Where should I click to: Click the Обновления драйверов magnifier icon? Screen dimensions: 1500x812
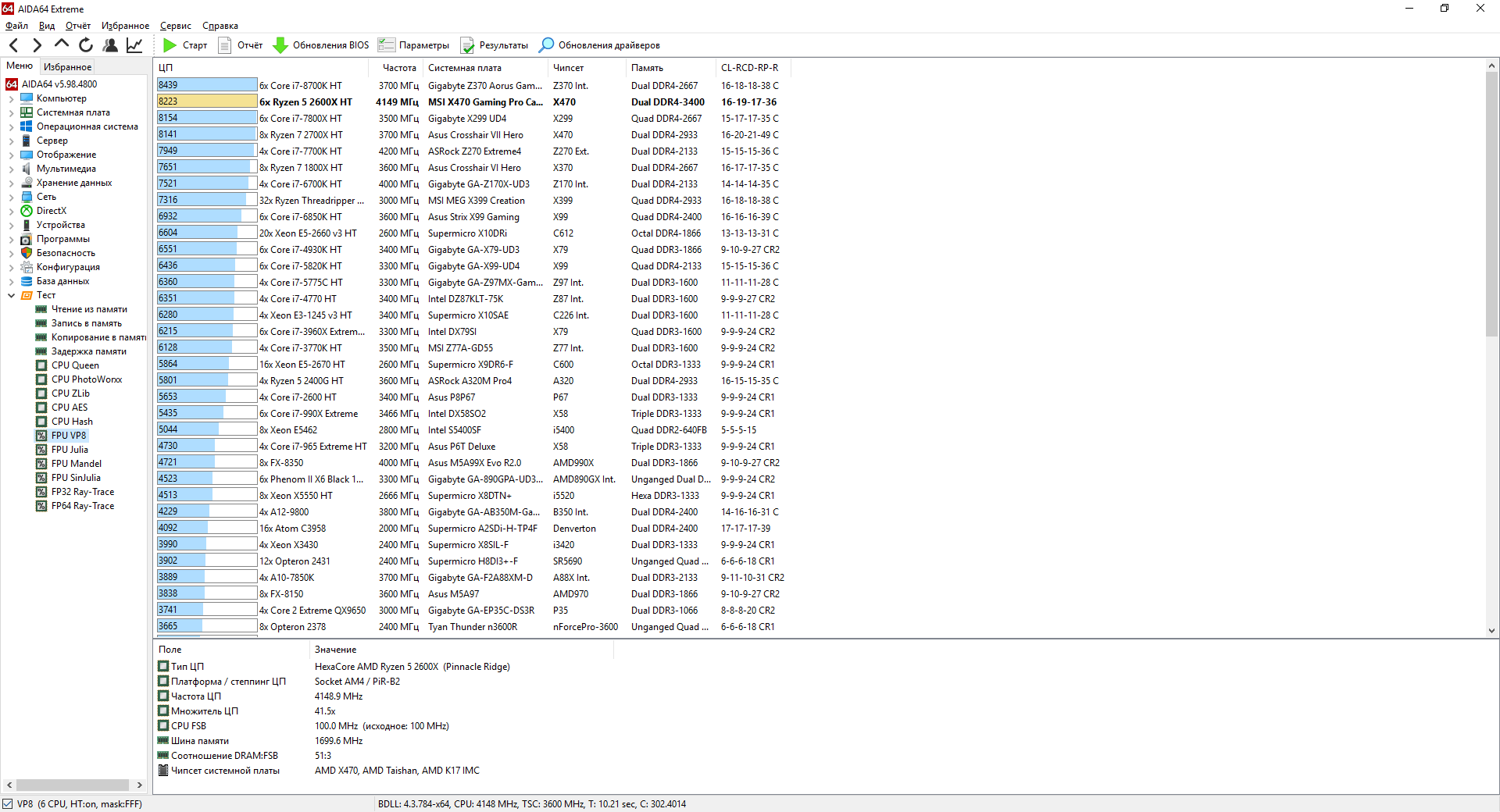547,45
